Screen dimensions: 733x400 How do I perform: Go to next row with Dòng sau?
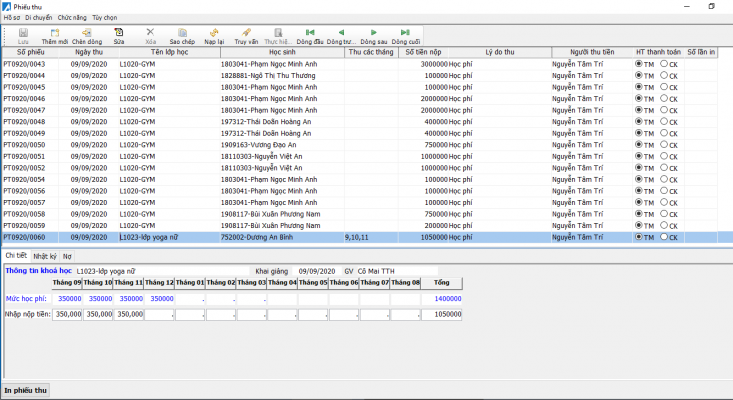374,36
